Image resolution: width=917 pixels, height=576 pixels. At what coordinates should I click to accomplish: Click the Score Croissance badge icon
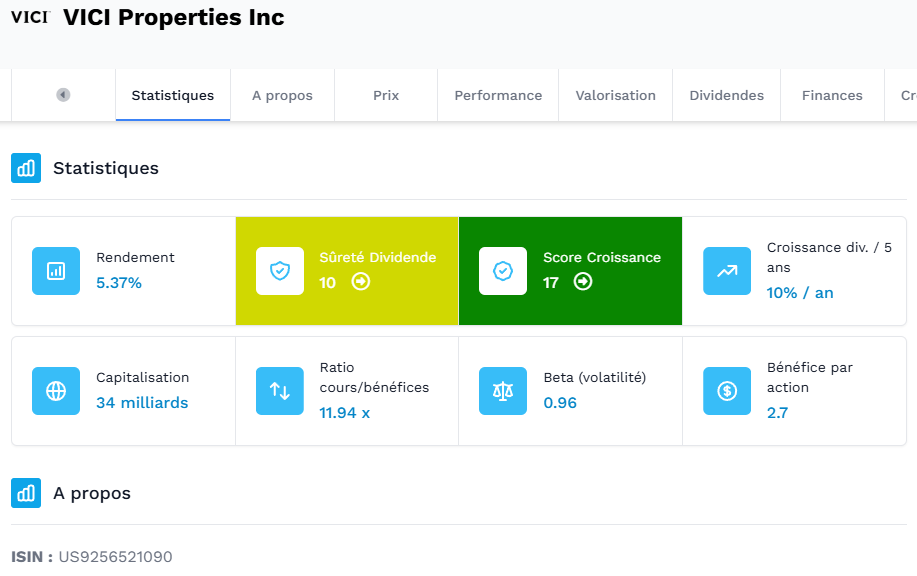[503, 271]
